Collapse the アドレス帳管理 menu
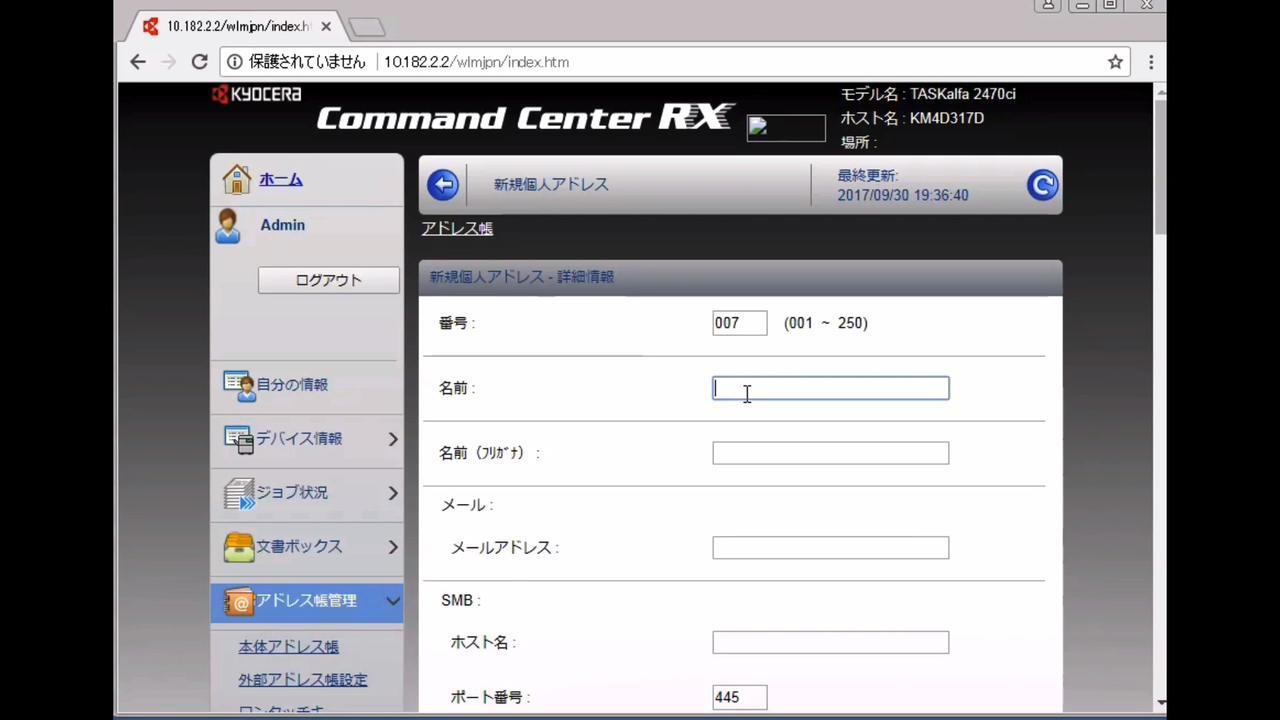This screenshot has width=1280, height=720. pos(393,601)
